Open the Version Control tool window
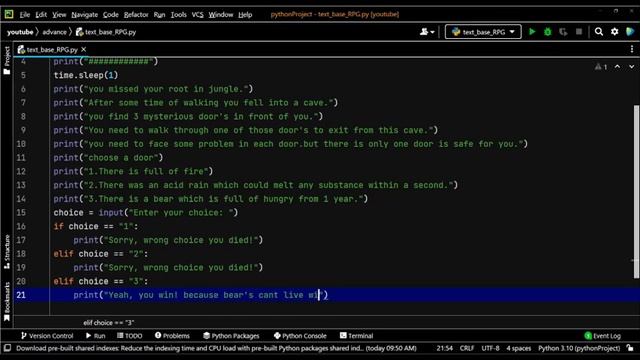The width and height of the screenshot is (640, 360). [47, 336]
